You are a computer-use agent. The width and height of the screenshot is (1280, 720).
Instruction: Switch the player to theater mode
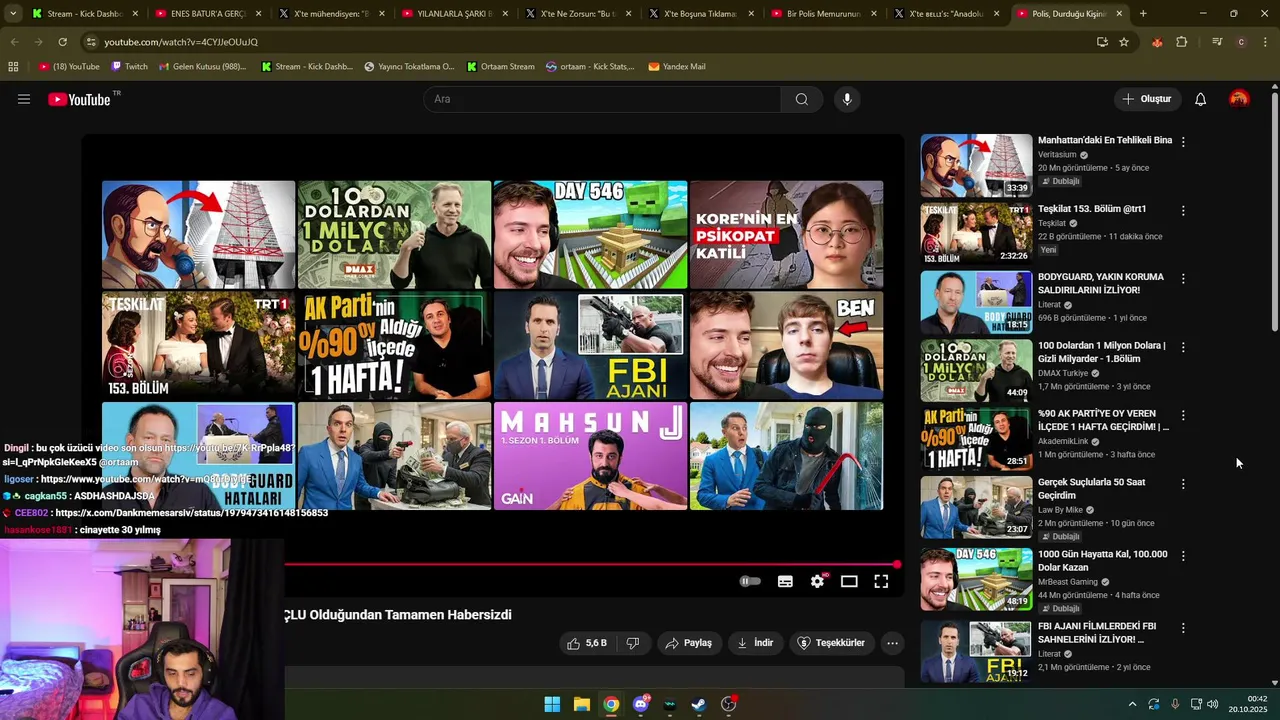tap(849, 581)
